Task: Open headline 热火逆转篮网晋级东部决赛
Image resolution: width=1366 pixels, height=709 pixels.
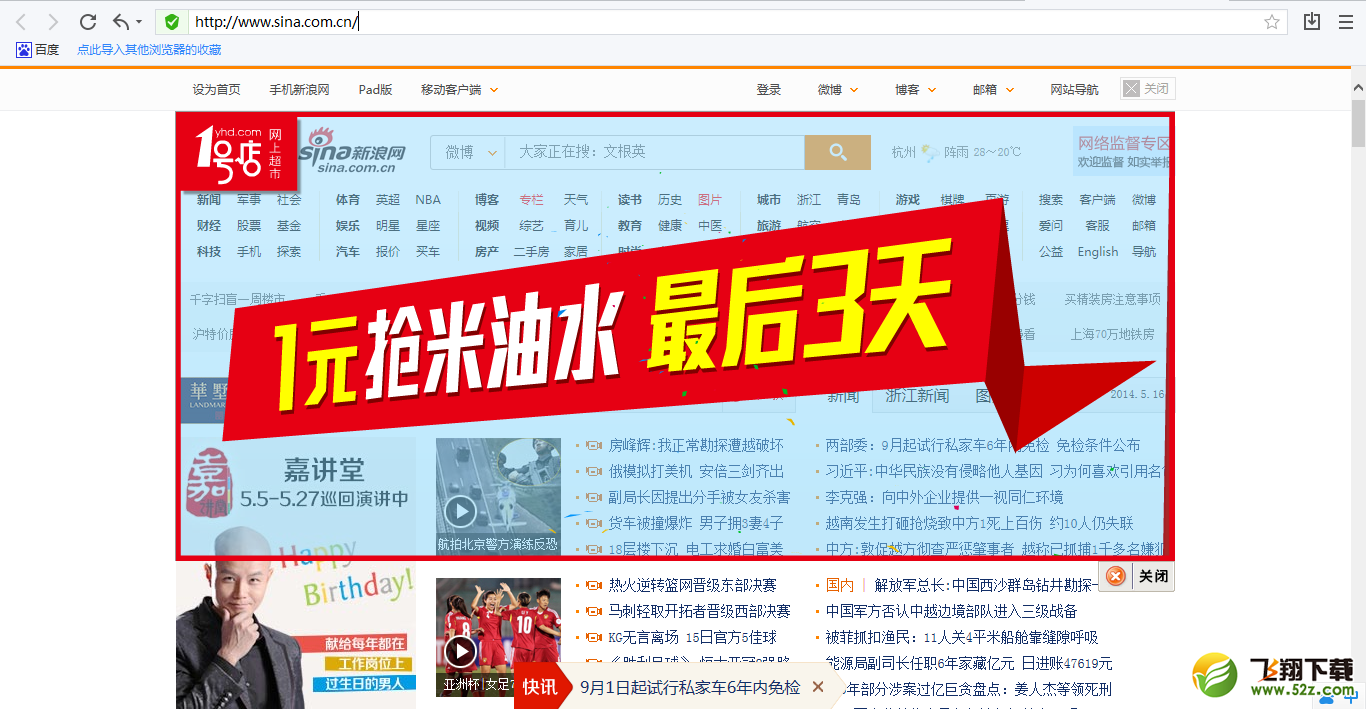Action: click(692, 585)
